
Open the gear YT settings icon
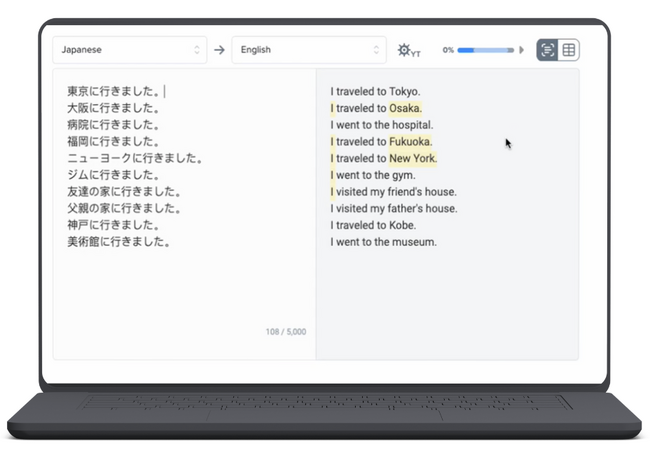pos(407,50)
